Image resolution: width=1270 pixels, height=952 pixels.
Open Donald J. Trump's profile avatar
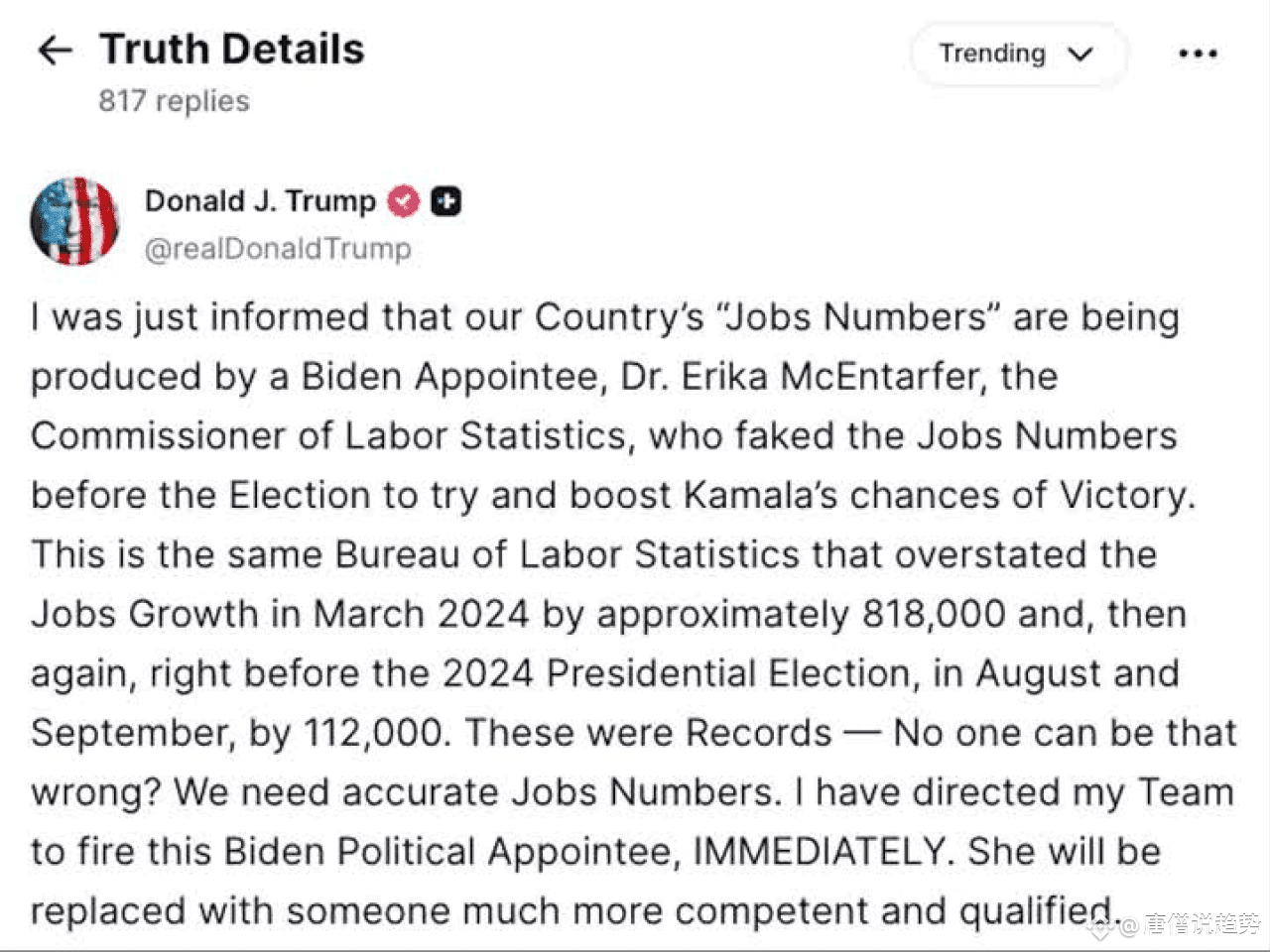point(74,221)
